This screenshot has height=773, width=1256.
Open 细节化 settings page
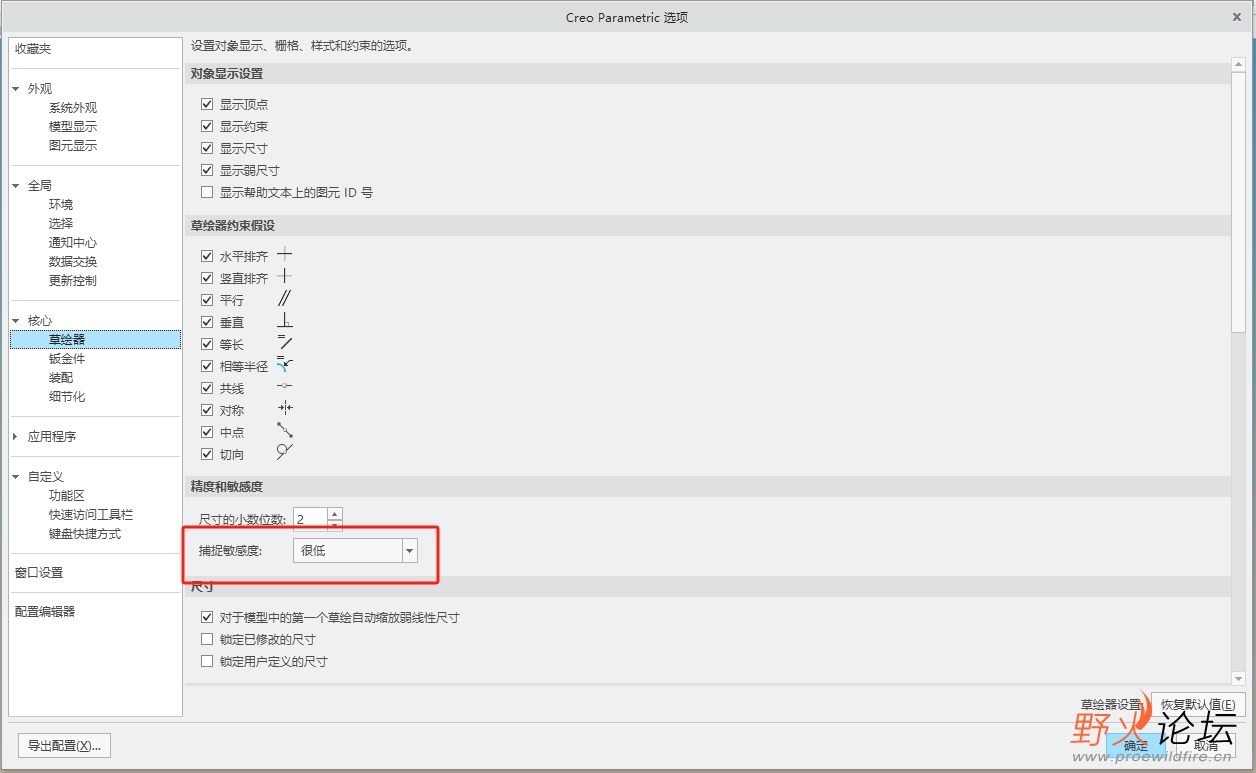coord(67,397)
